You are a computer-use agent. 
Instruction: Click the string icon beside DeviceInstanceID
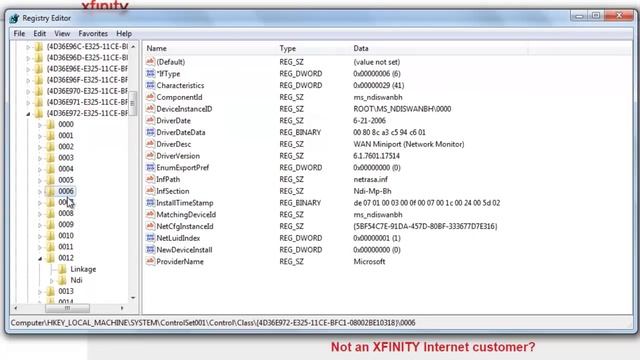[151, 109]
